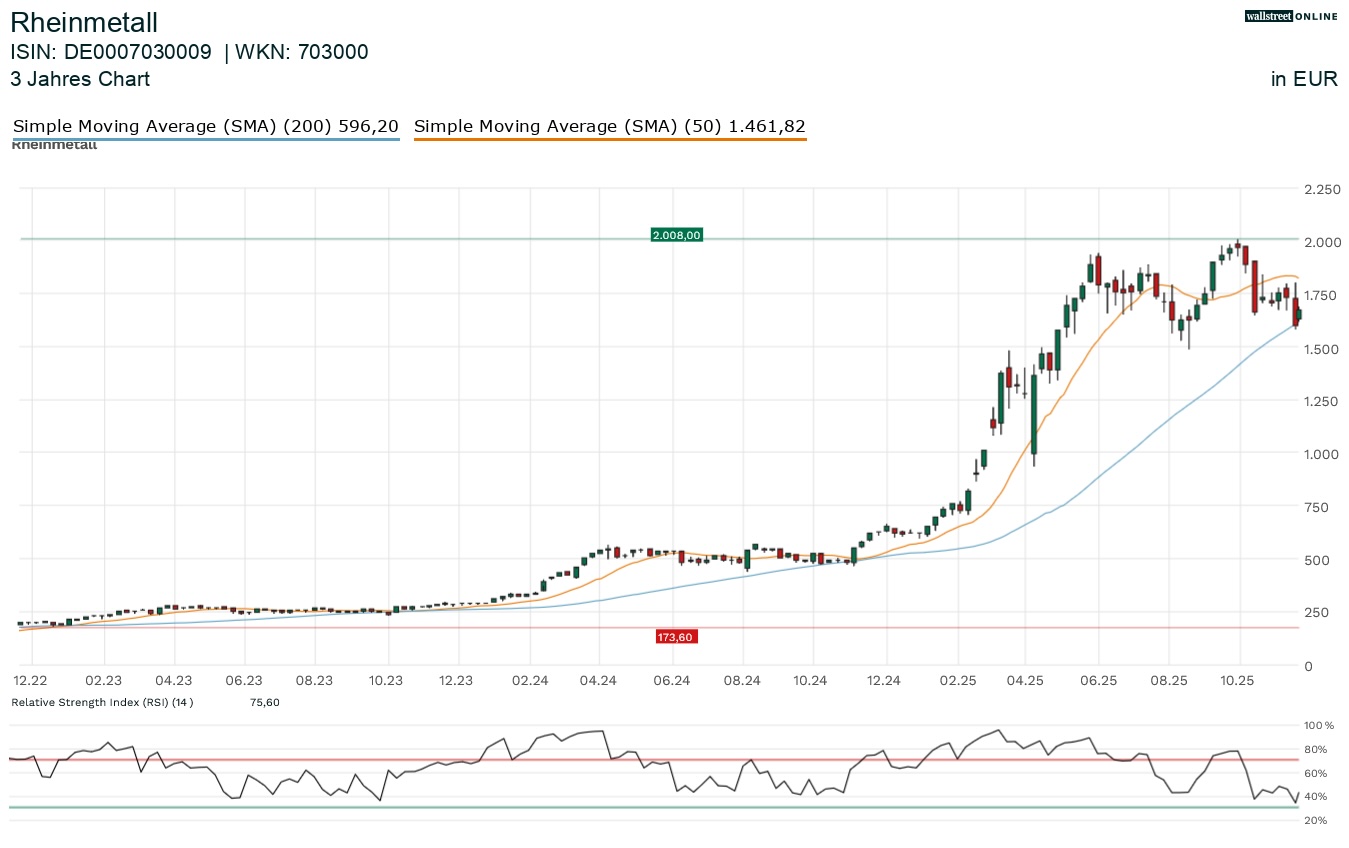Click the 80% level on RSI axis
The image size is (1349, 848).
click(1314, 749)
